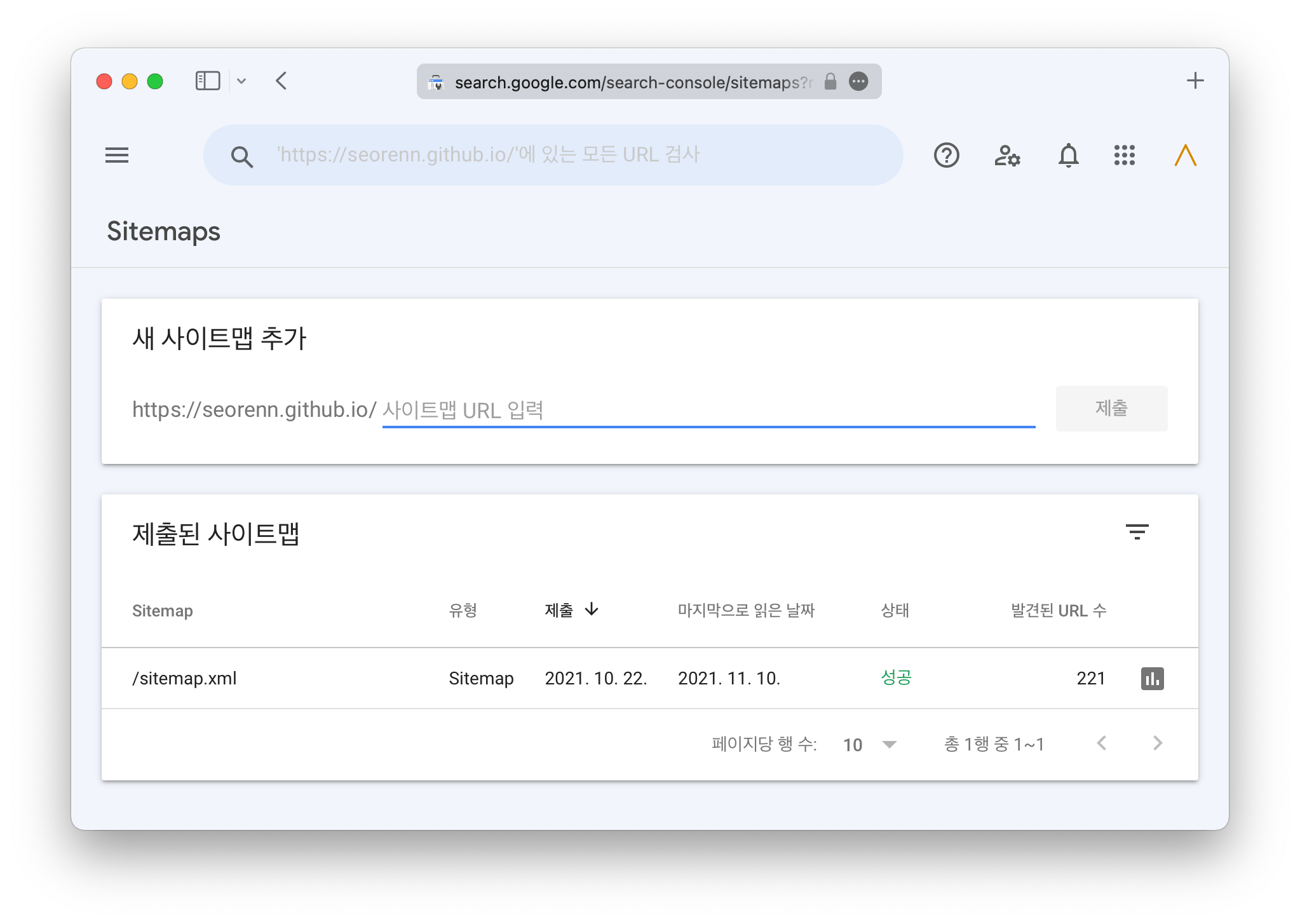
Task: Expand the sidebar chevron dropdown
Action: tap(241, 81)
